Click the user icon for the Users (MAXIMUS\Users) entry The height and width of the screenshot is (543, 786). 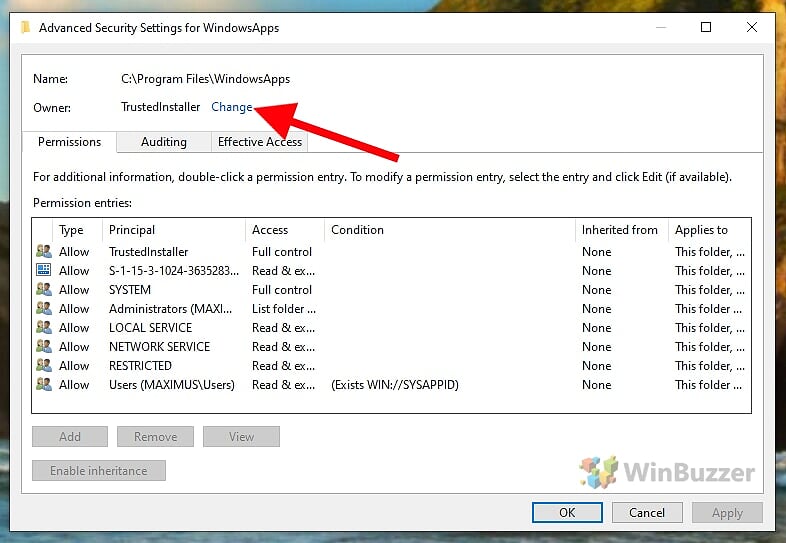pyautogui.click(x=44, y=385)
